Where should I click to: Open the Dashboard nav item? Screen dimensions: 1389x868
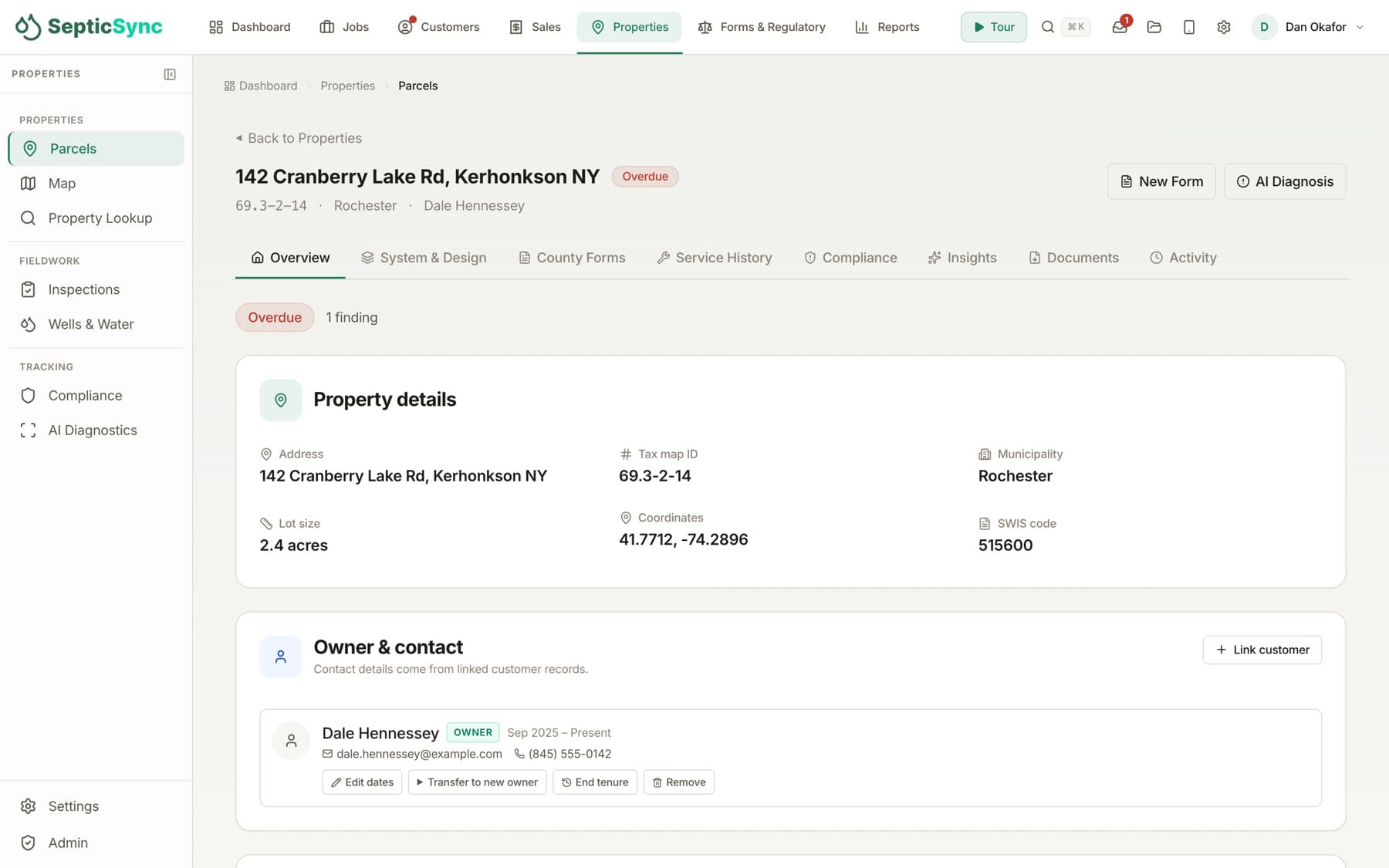click(250, 27)
